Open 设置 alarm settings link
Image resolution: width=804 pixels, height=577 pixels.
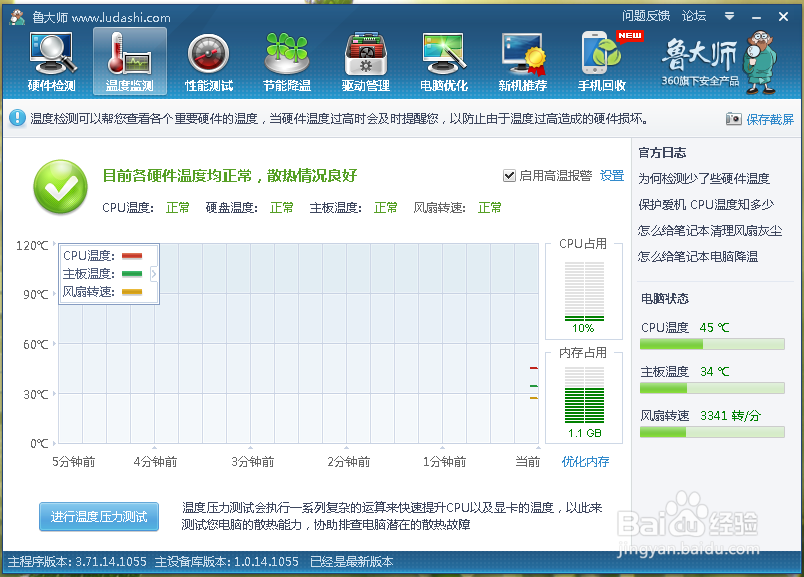(612, 176)
